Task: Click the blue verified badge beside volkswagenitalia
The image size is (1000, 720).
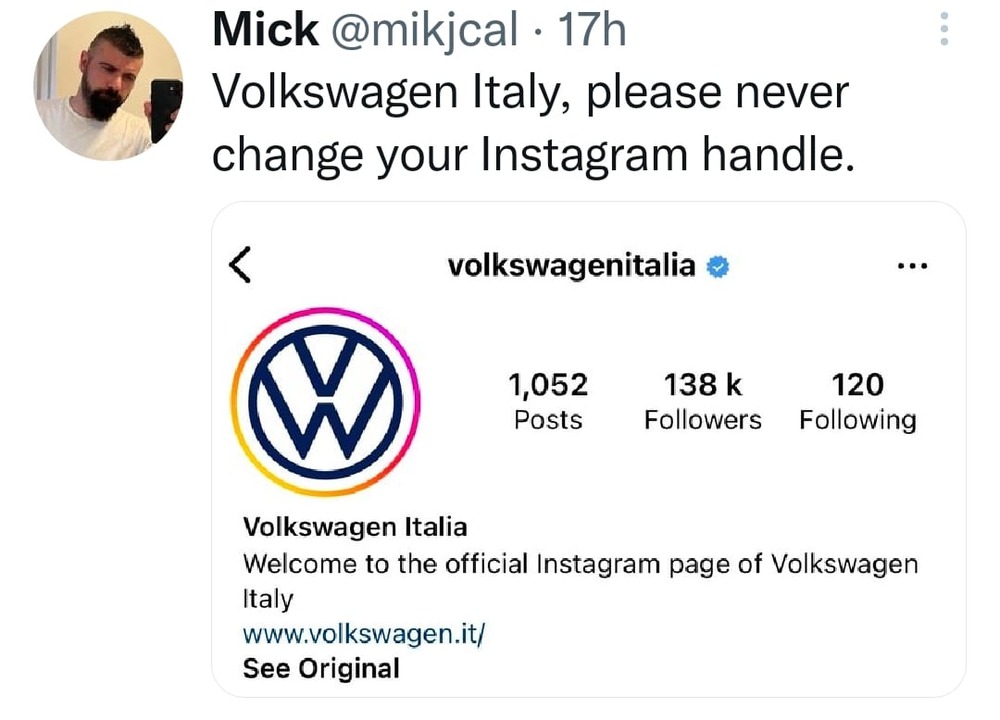Action: click(x=717, y=266)
